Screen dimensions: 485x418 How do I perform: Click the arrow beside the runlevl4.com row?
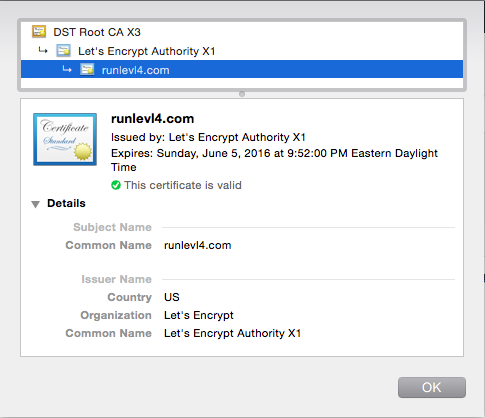(67, 69)
